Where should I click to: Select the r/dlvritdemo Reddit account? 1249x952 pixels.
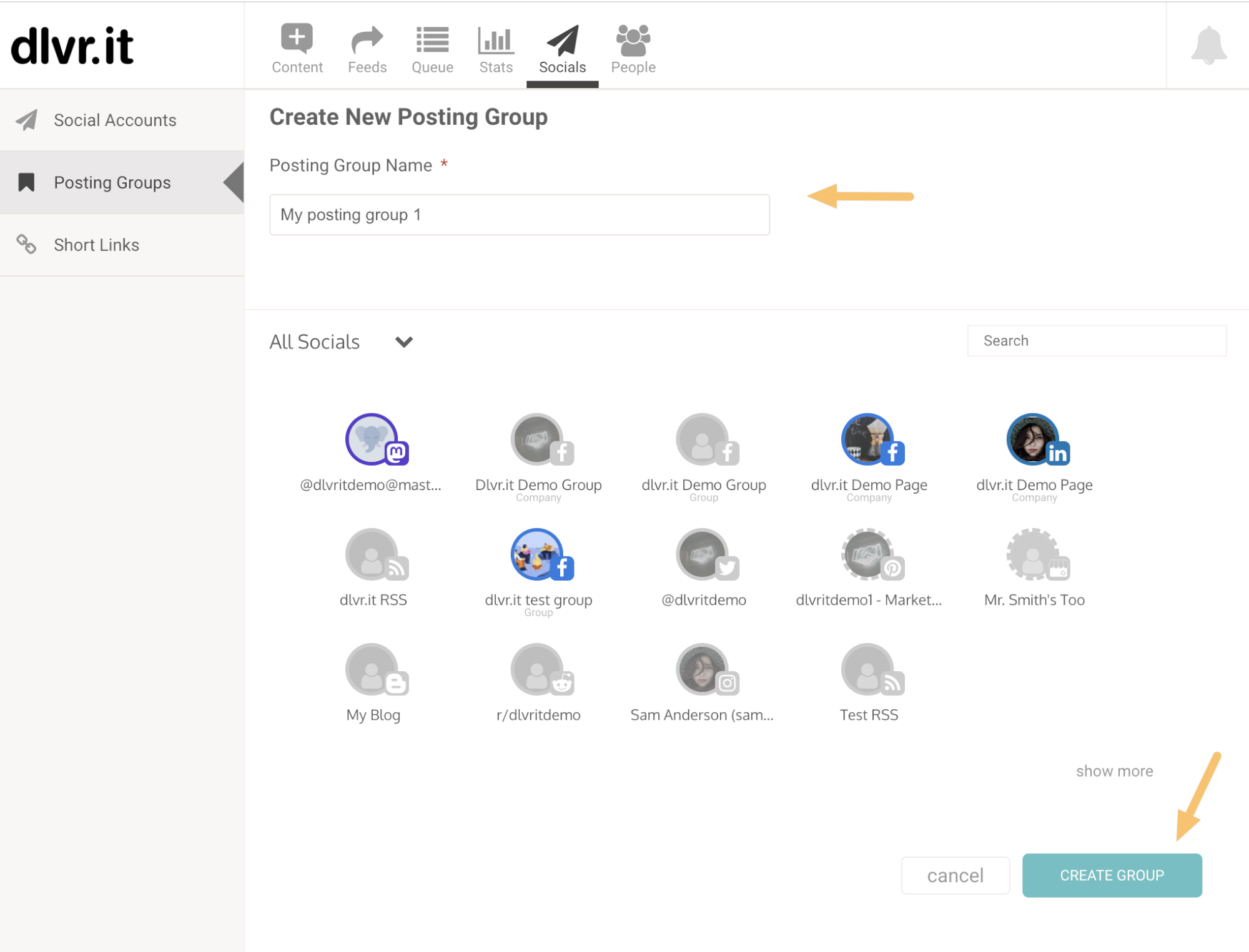click(x=538, y=669)
